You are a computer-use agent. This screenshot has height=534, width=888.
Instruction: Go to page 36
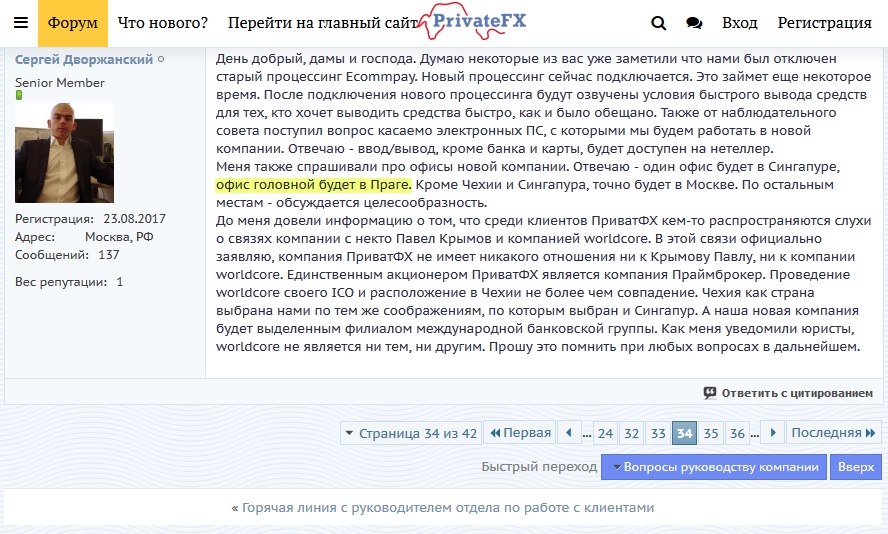(737, 434)
